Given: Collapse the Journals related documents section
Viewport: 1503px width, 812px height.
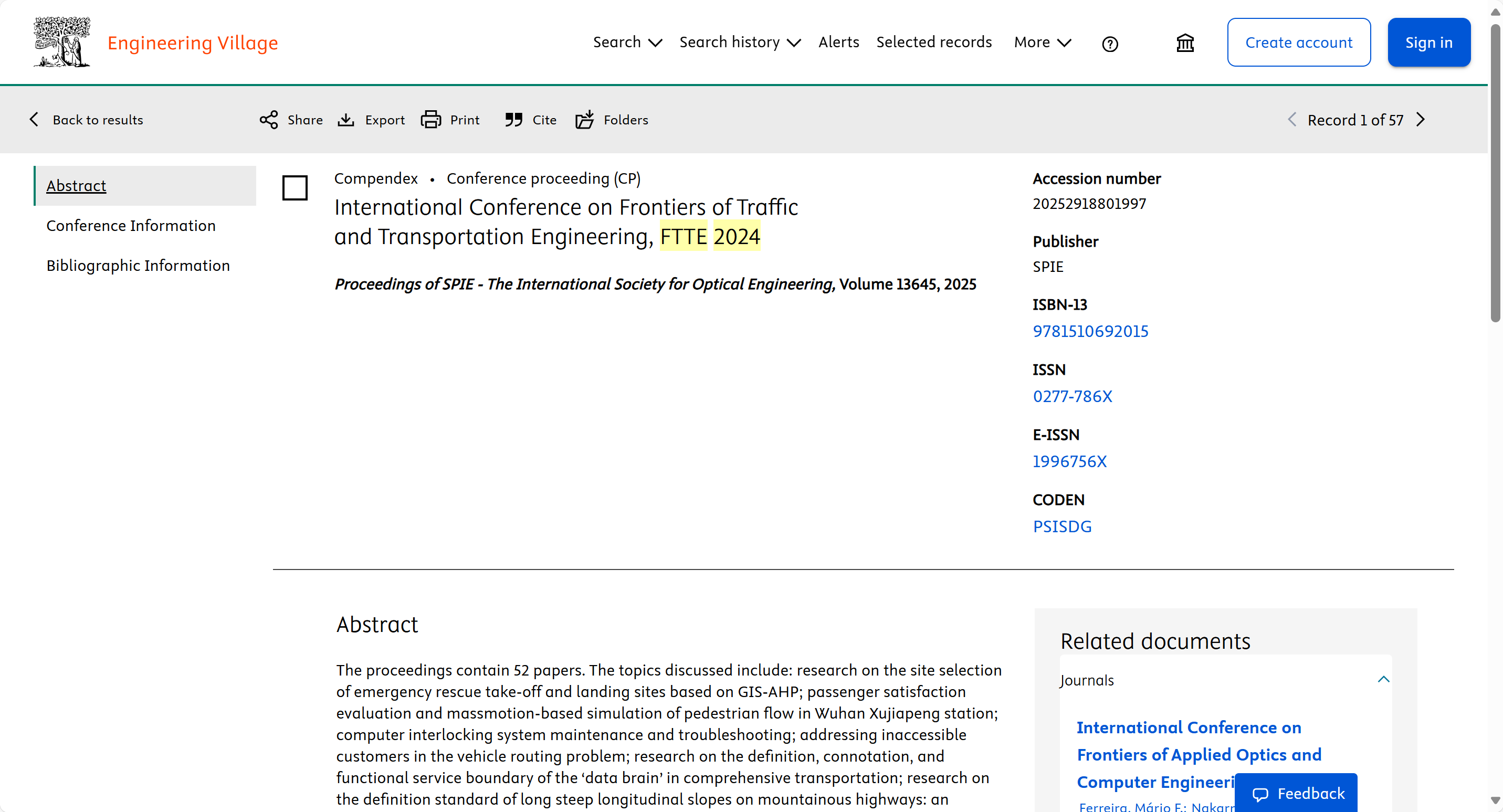Looking at the screenshot, I should click(x=1383, y=680).
